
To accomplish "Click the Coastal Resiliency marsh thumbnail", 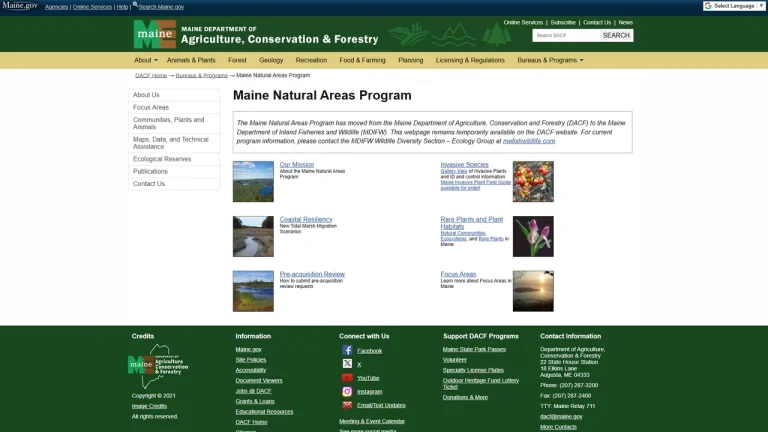I will pos(253,236).
